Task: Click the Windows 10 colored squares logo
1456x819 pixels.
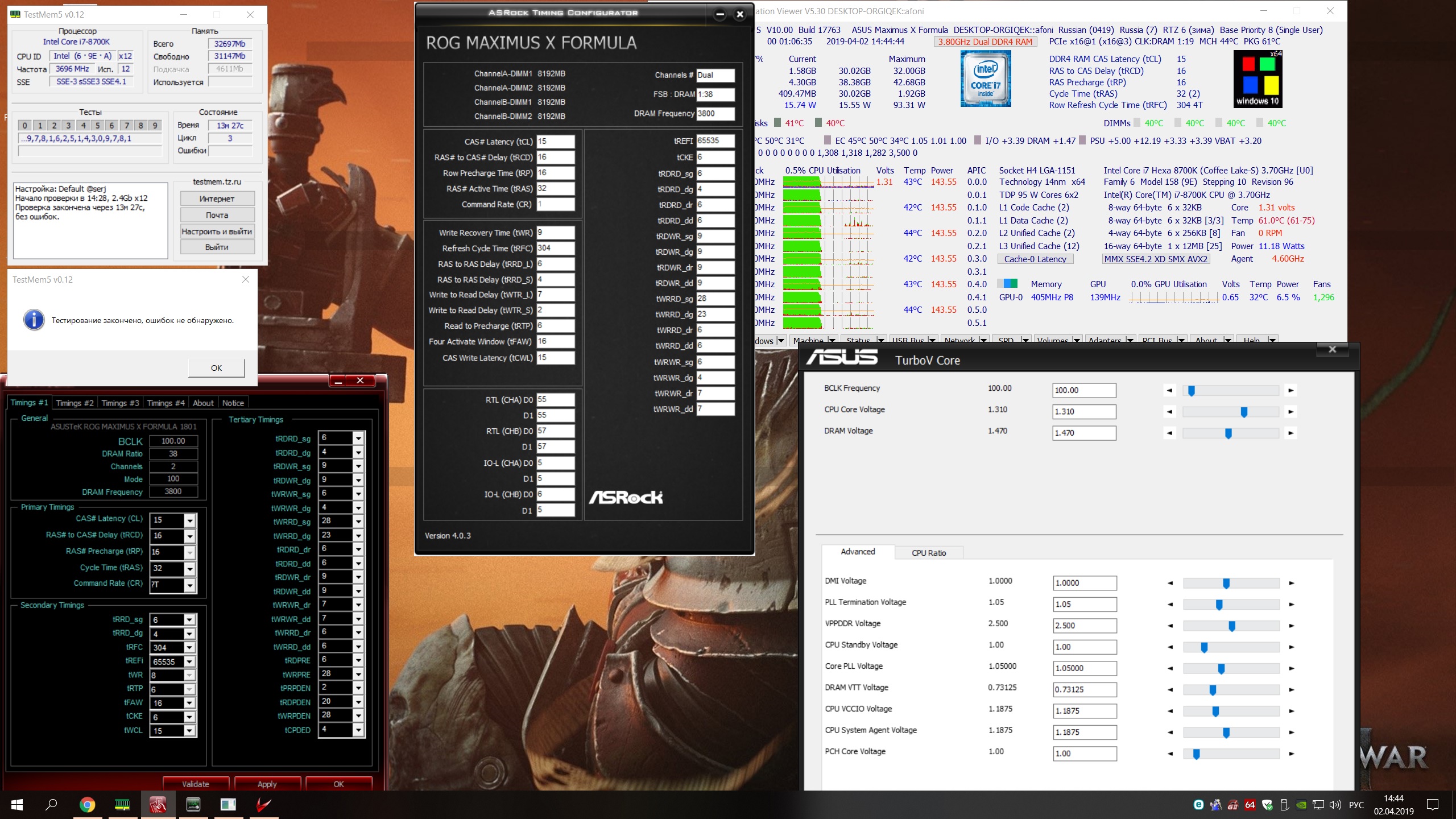Action: (x=1258, y=78)
